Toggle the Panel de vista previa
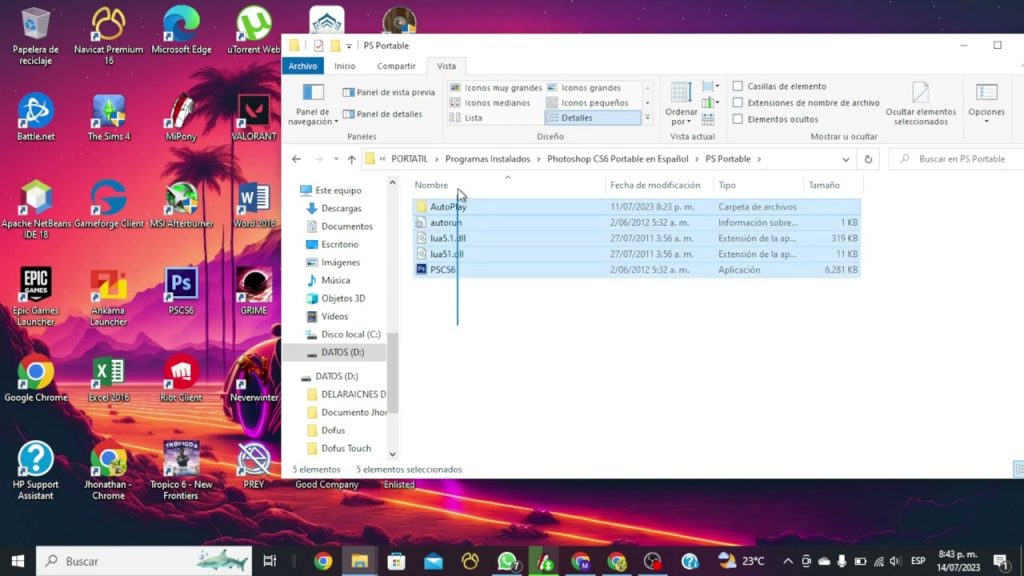 tap(389, 92)
